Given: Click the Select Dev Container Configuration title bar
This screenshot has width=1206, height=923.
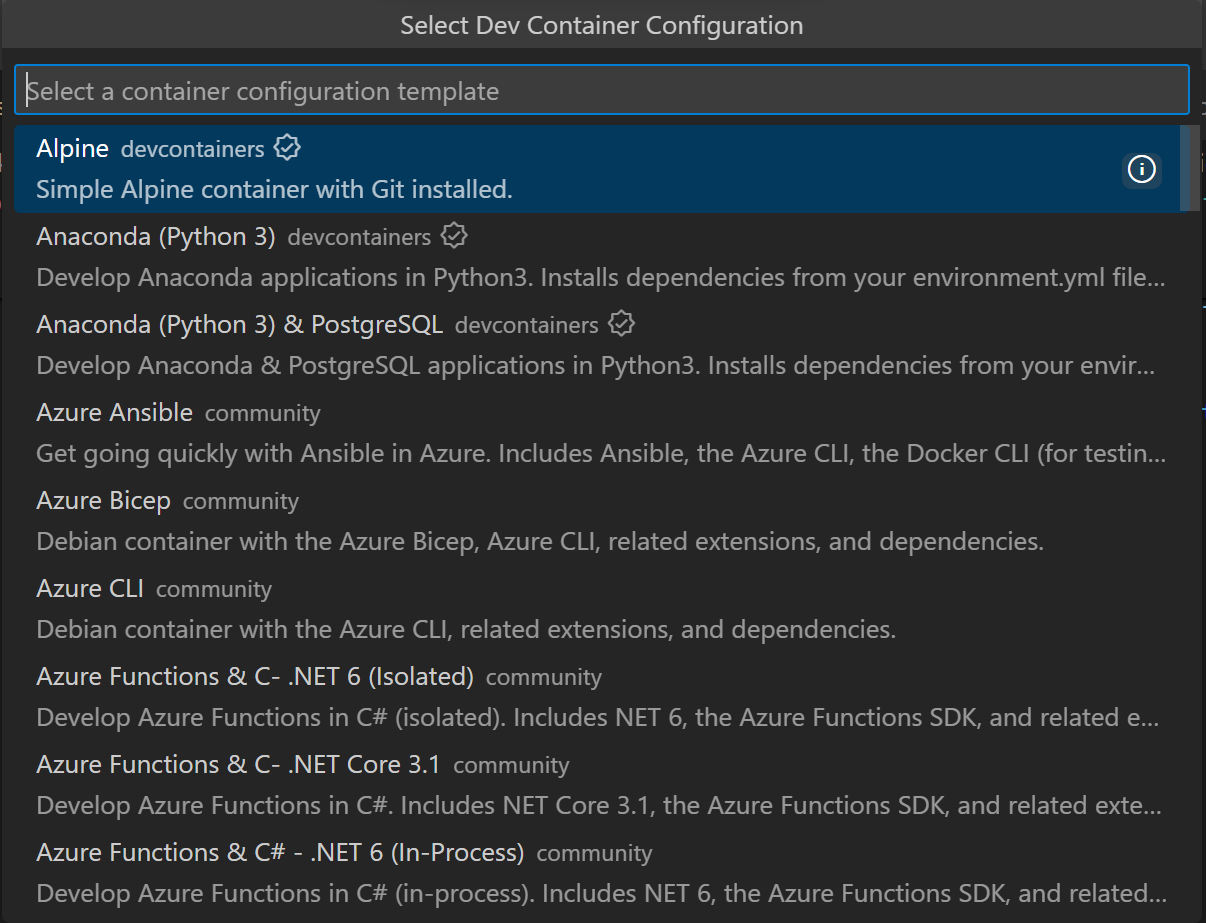Looking at the screenshot, I should click(601, 25).
